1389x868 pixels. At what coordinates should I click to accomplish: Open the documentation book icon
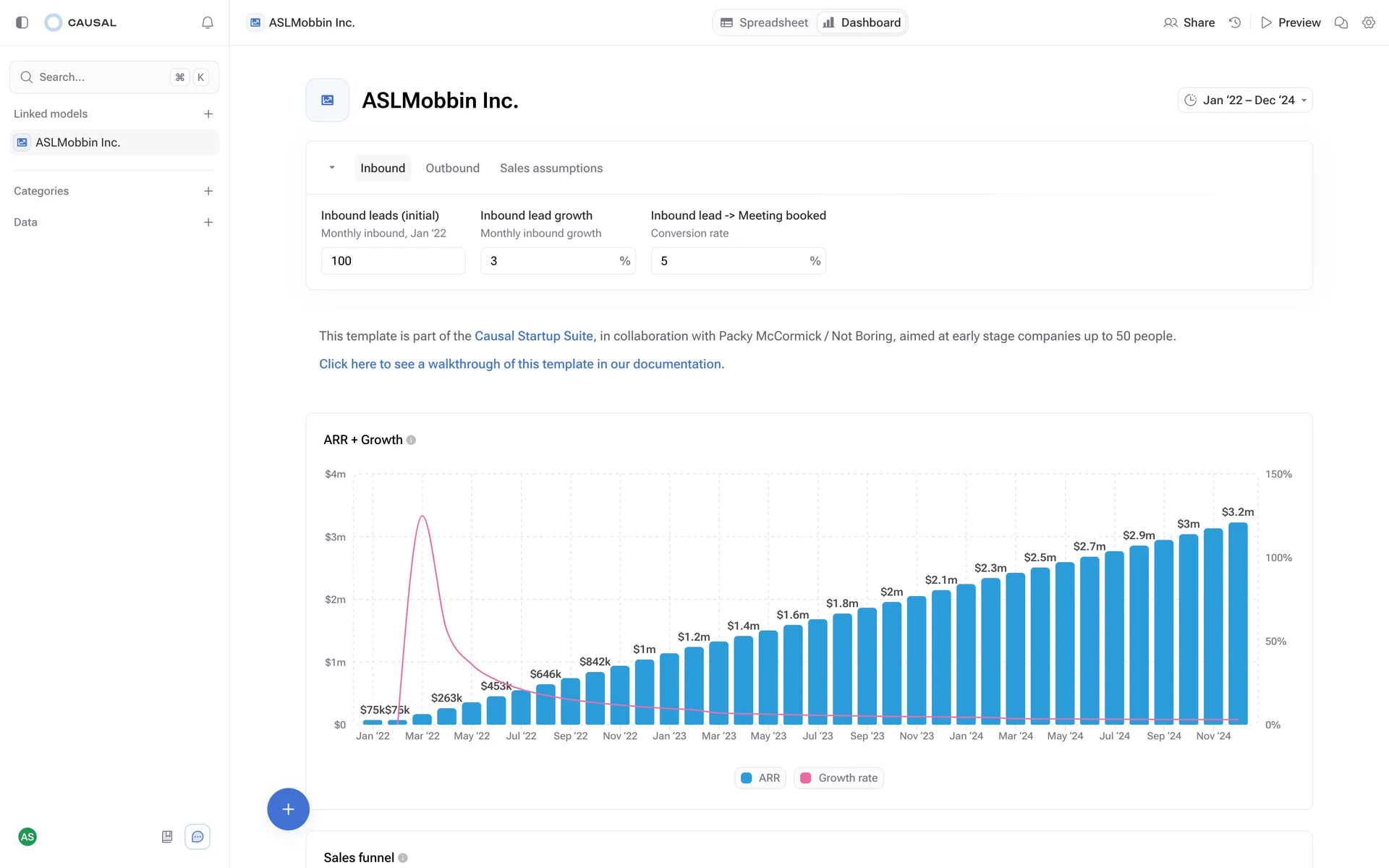coord(167,837)
